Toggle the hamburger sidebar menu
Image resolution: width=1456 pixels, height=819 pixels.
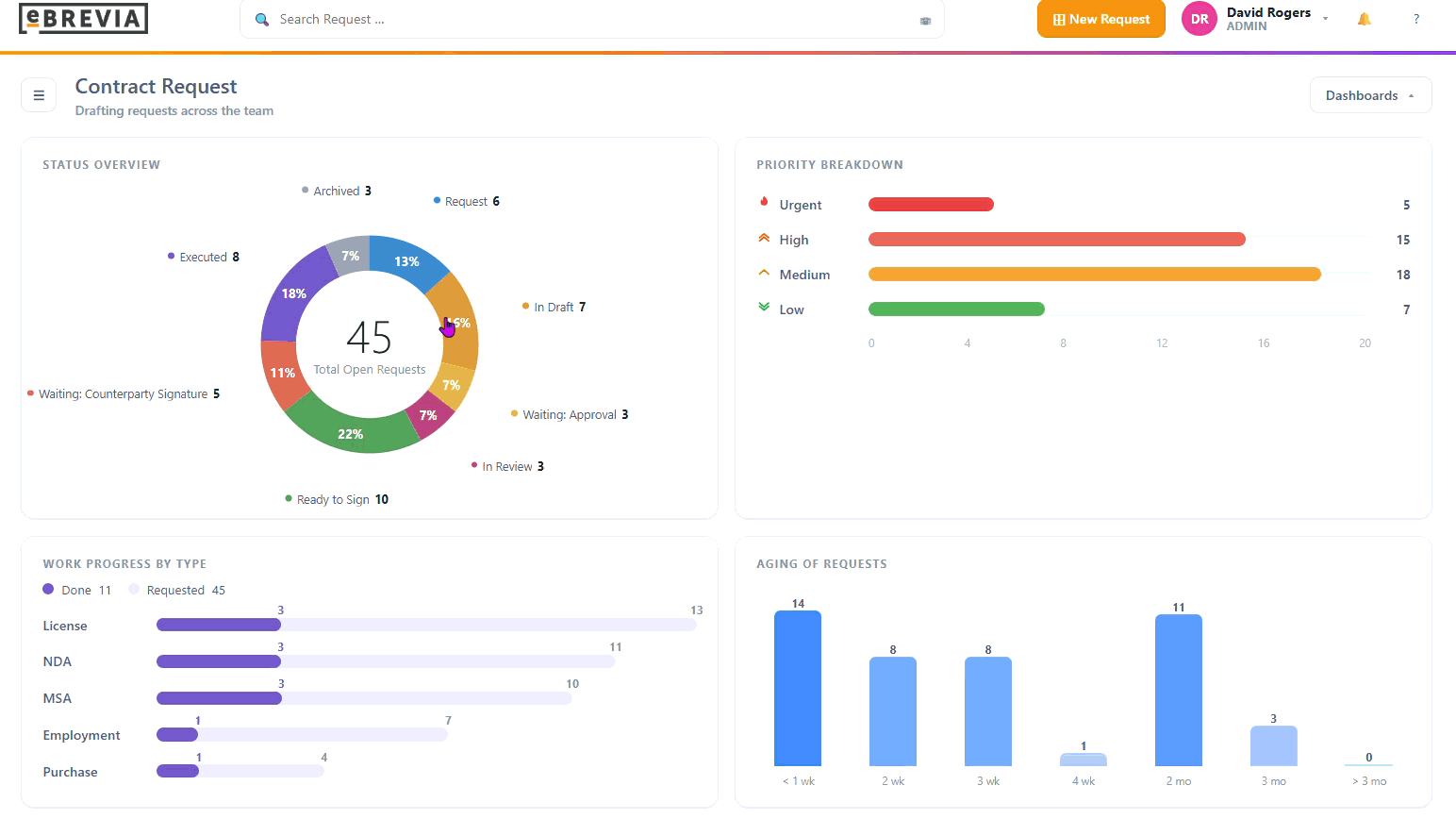[x=39, y=94]
